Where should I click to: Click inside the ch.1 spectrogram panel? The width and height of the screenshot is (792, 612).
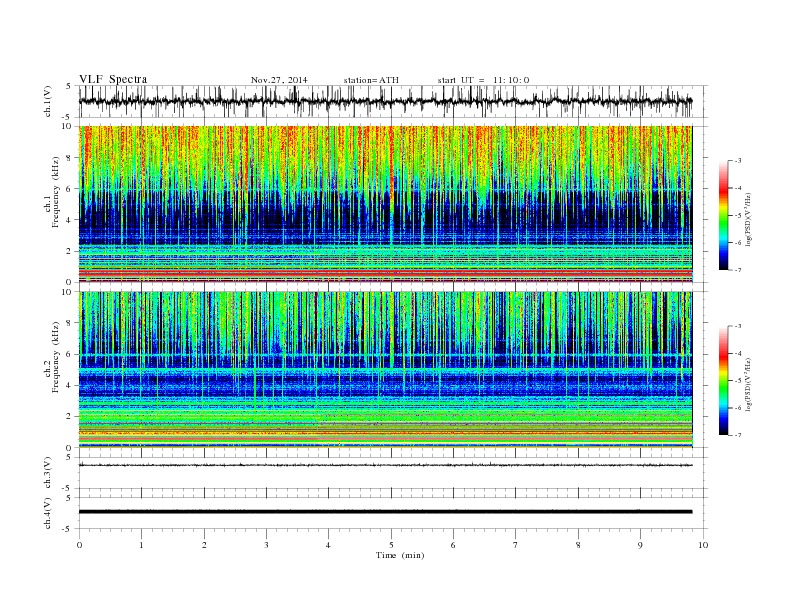tap(385, 204)
